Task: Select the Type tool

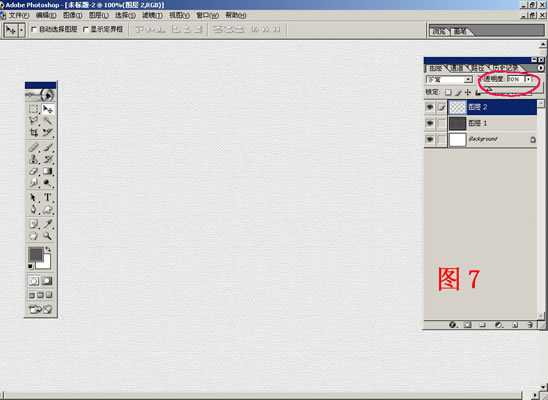Action: coord(47,198)
